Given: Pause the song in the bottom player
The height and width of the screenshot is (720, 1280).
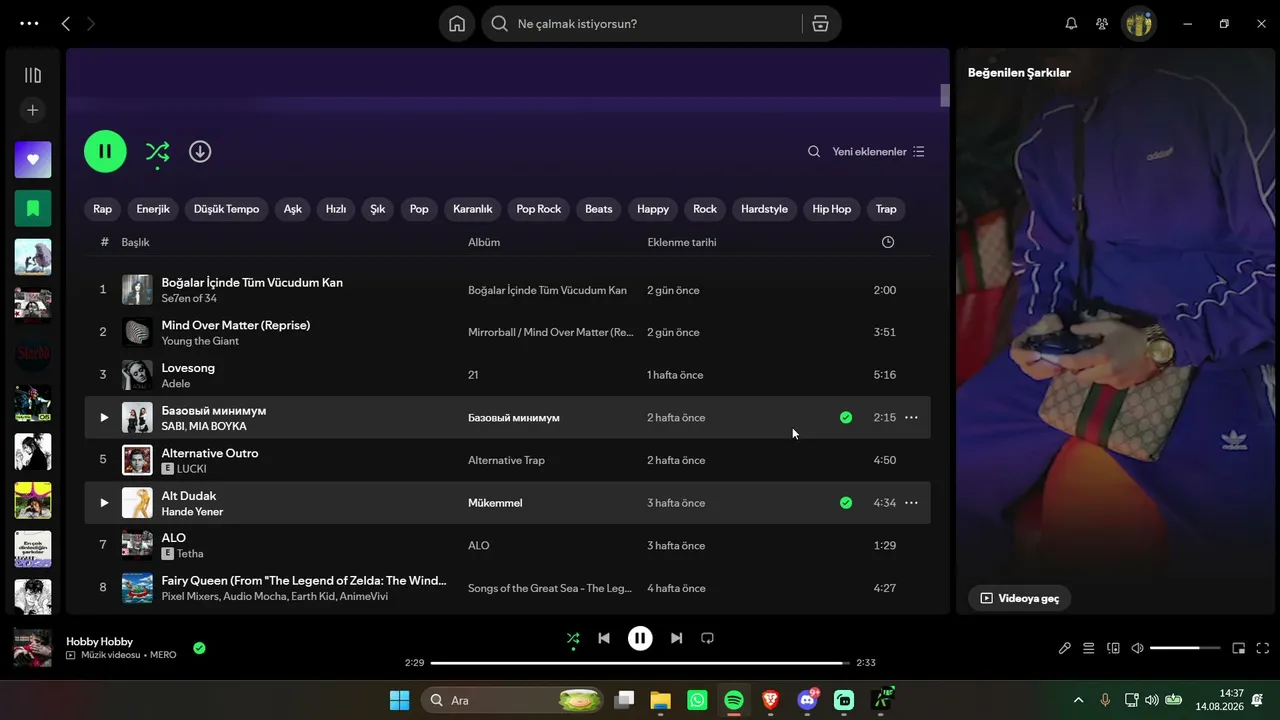Looking at the screenshot, I should point(640,638).
